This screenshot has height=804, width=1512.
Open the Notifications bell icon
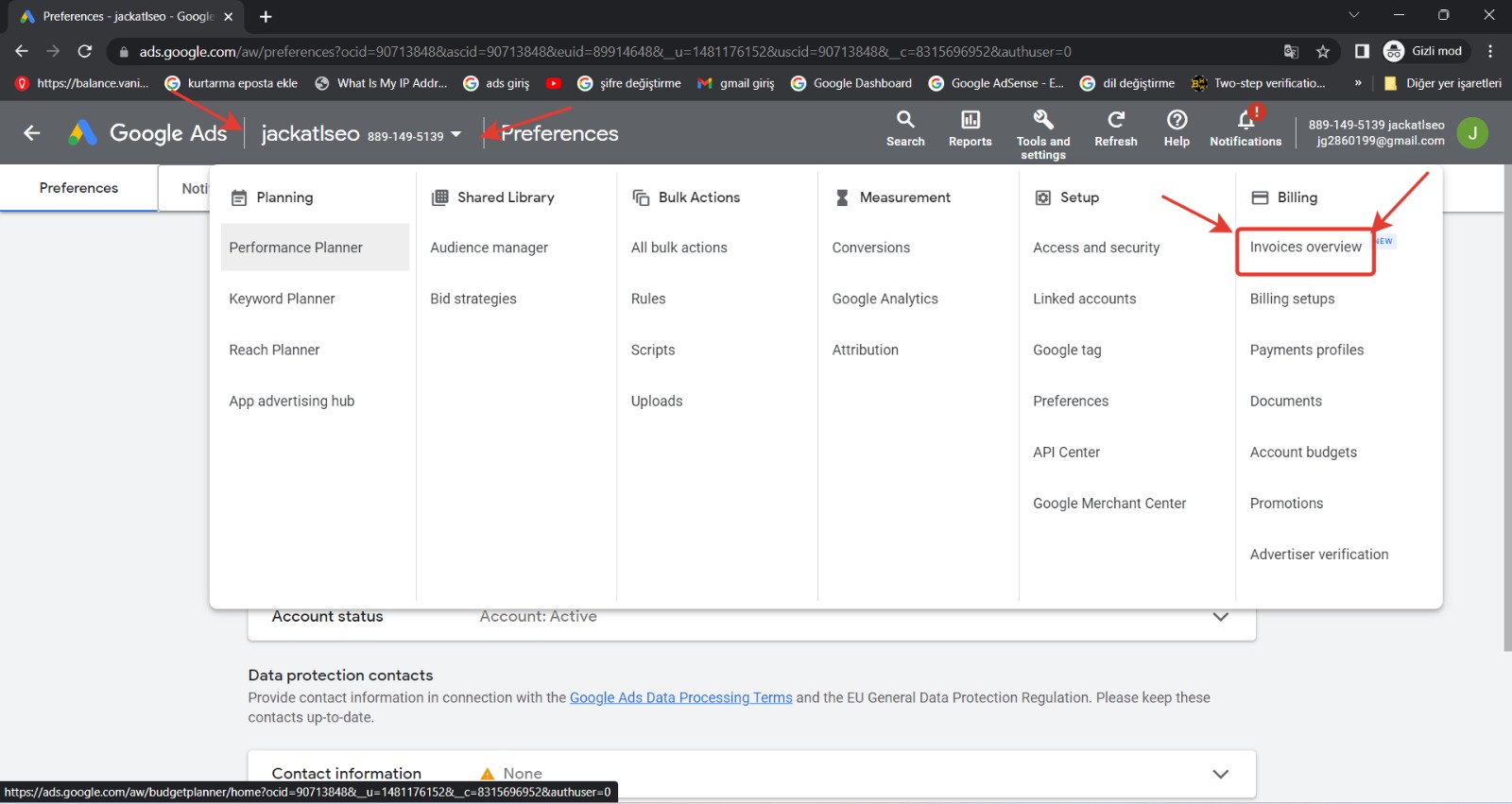pyautogui.click(x=1246, y=120)
